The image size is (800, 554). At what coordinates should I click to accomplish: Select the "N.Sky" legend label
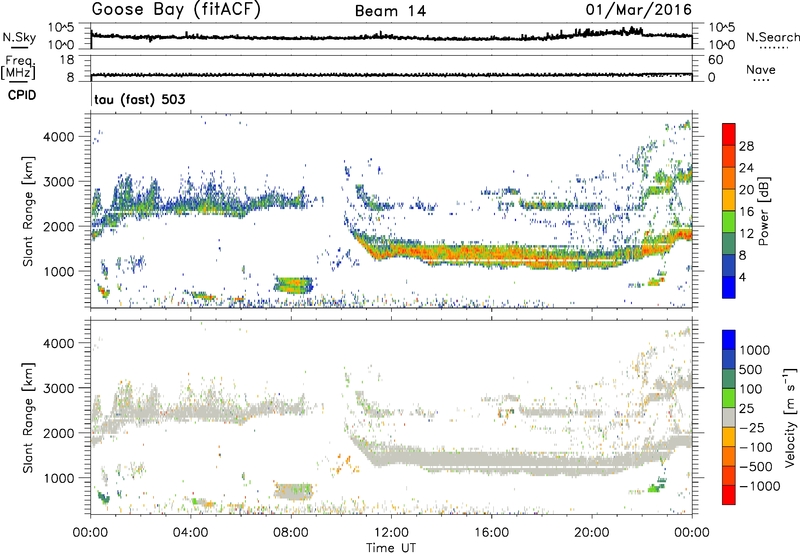click(x=19, y=37)
